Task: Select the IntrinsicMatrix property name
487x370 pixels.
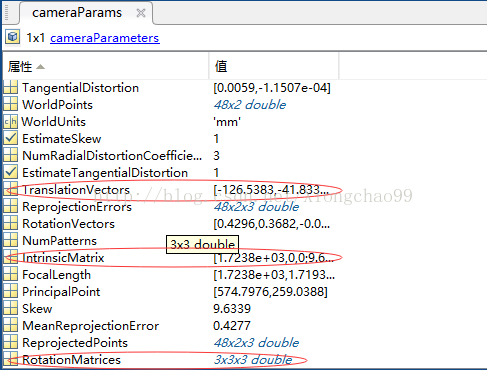Action: coord(63,258)
